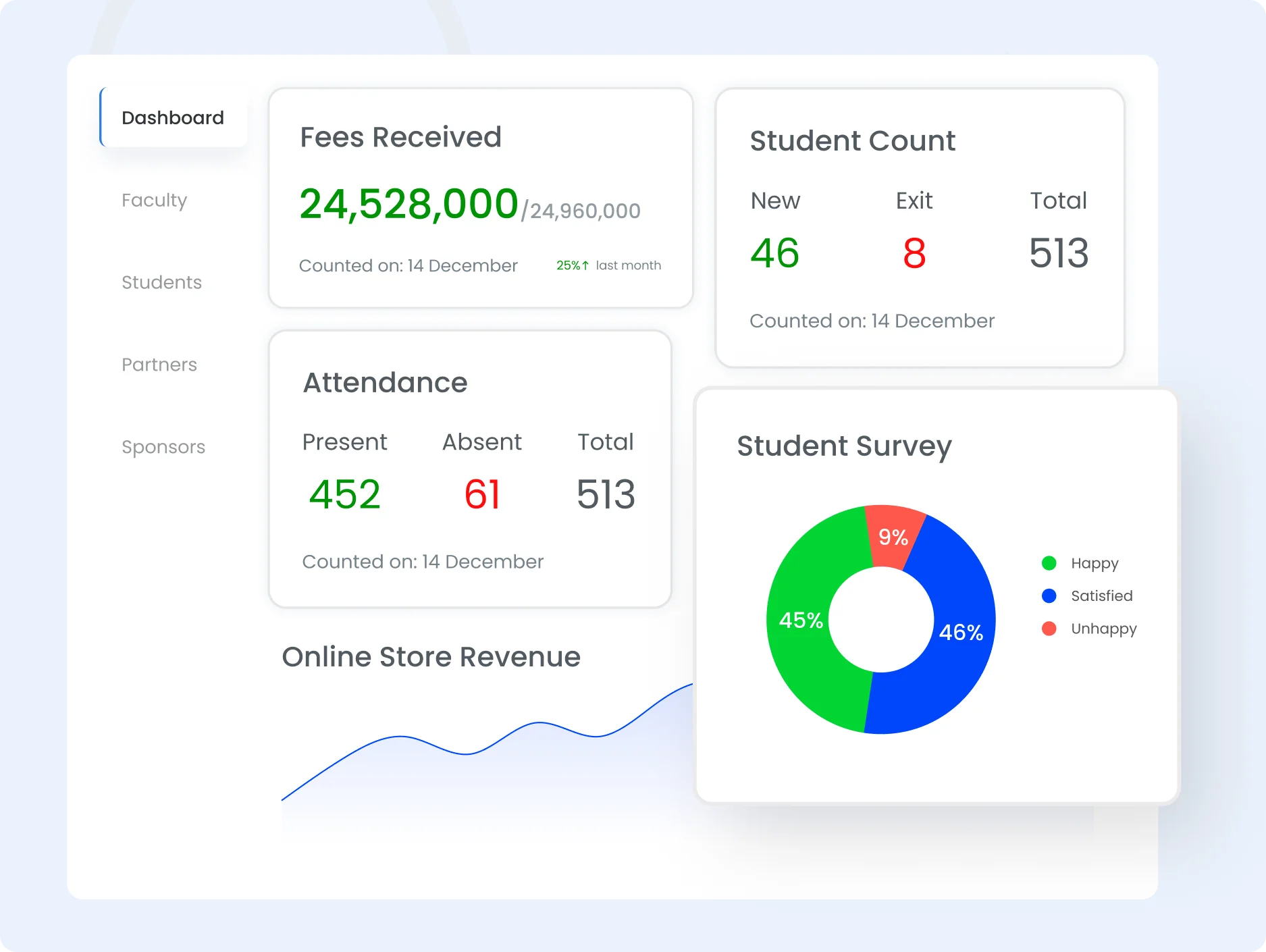Click the Exit students count 8

tap(914, 253)
